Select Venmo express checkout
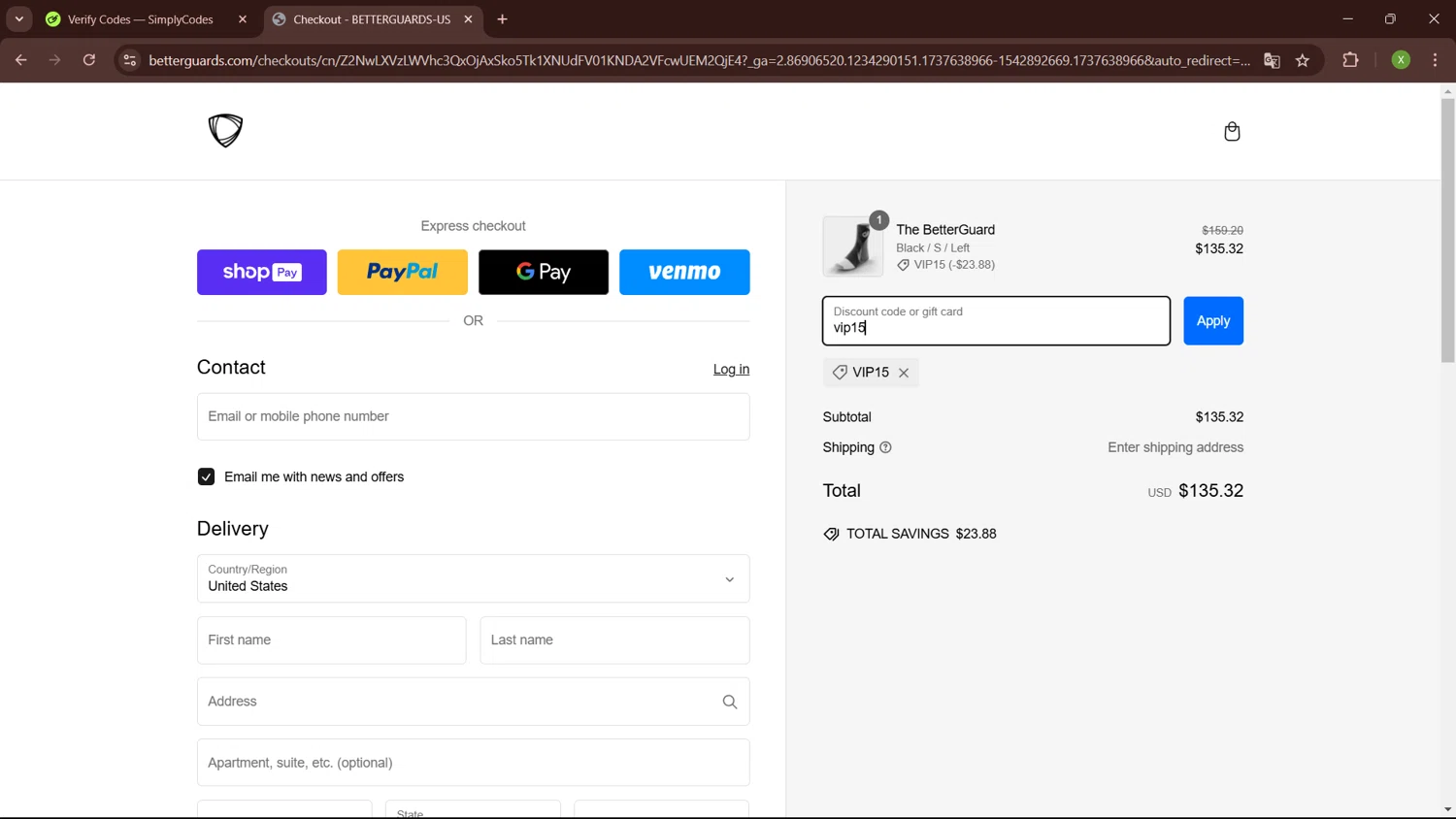The image size is (1456, 819). click(684, 272)
